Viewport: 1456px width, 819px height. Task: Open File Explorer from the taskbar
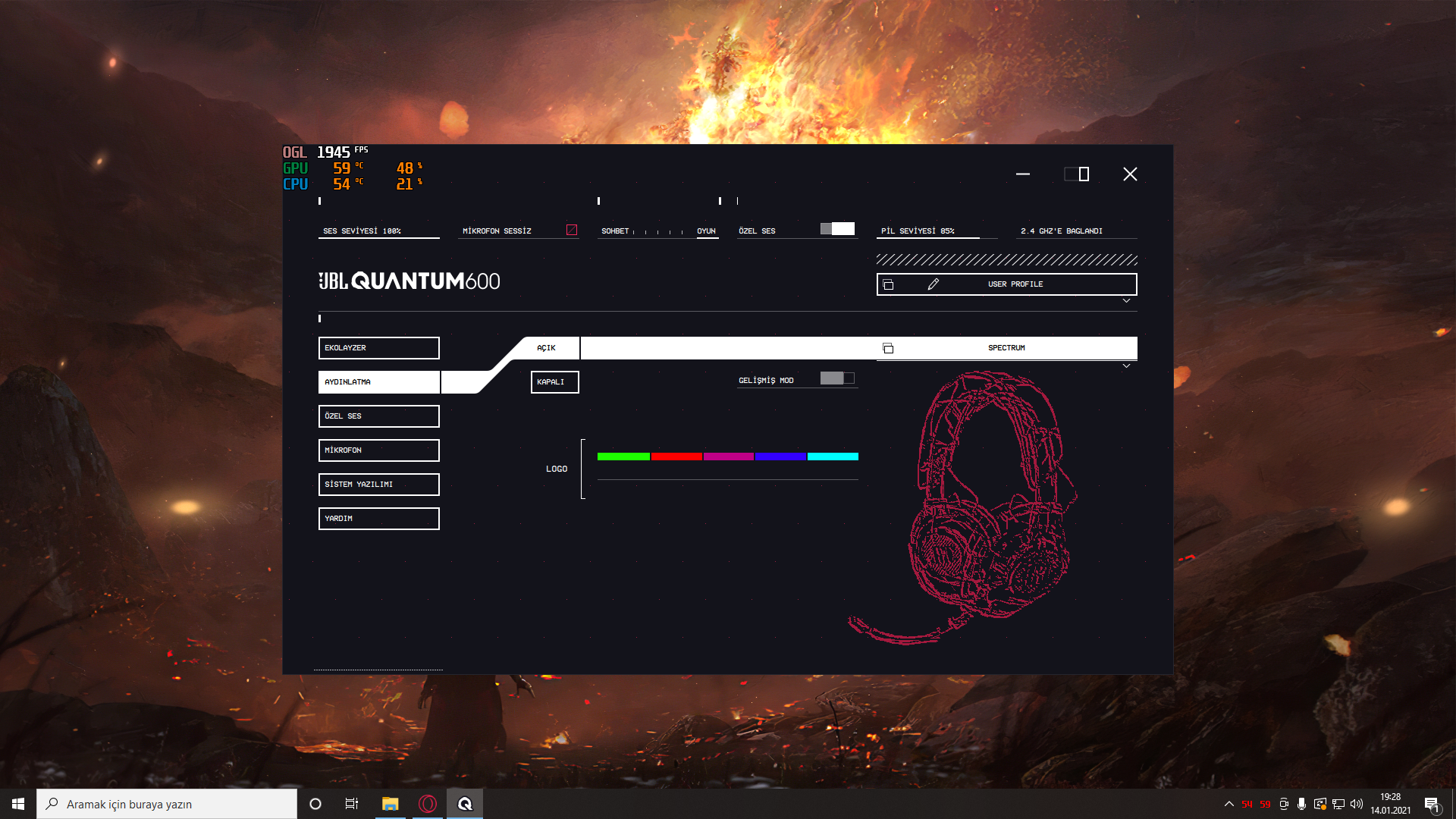click(390, 804)
